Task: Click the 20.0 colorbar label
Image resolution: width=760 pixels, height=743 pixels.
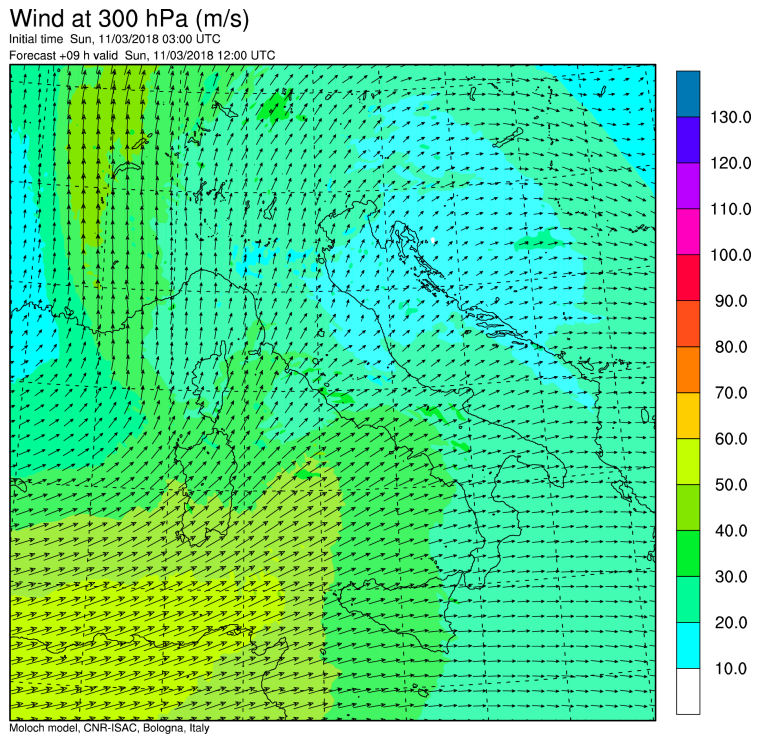Action: (731, 622)
